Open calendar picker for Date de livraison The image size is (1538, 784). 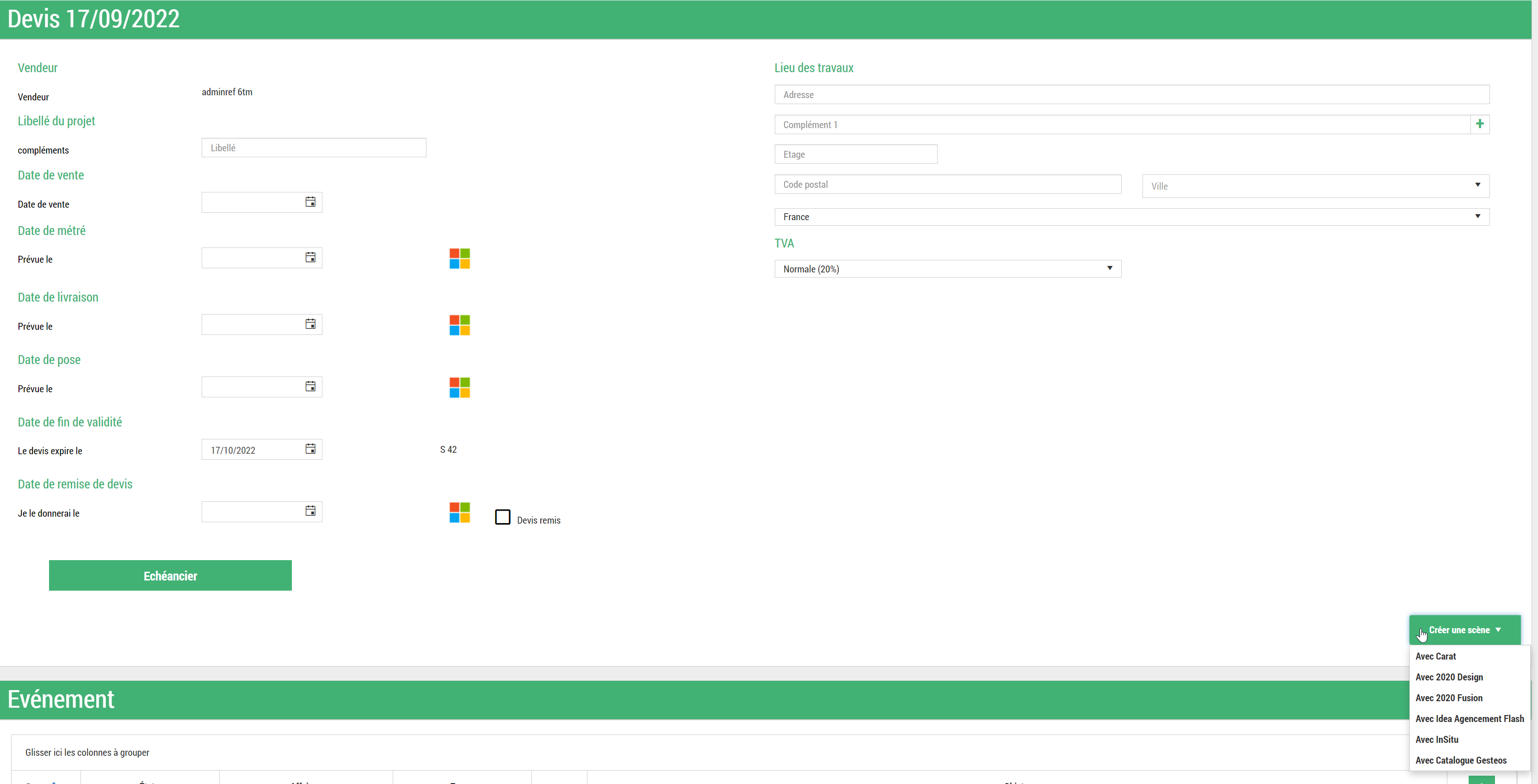click(x=310, y=324)
